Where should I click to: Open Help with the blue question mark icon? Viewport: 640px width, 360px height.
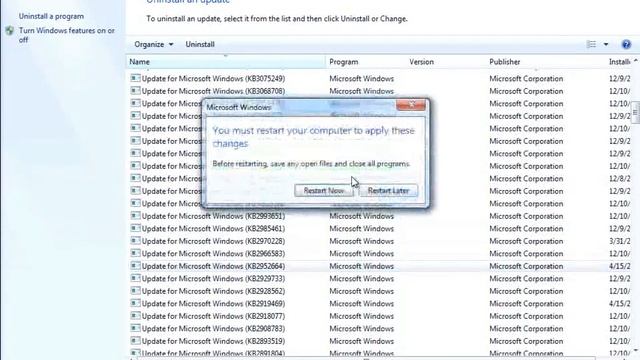626,44
